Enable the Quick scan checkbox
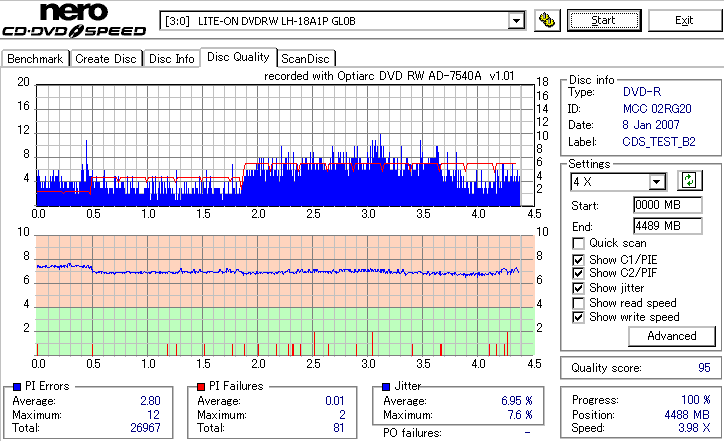The height and width of the screenshot is (441, 724). pos(578,243)
